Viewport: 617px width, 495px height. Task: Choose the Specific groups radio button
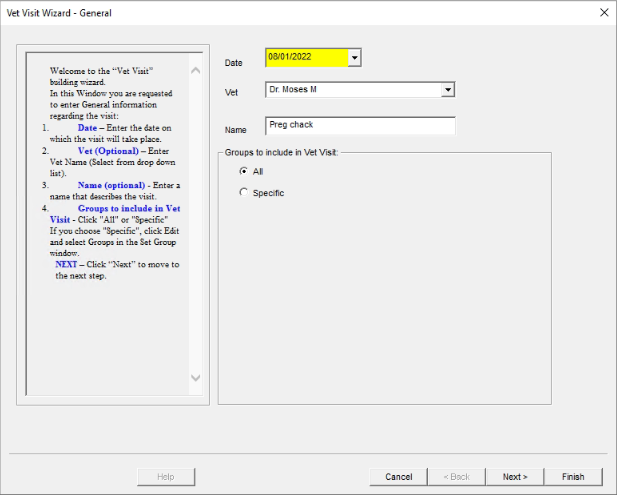pos(243,192)
